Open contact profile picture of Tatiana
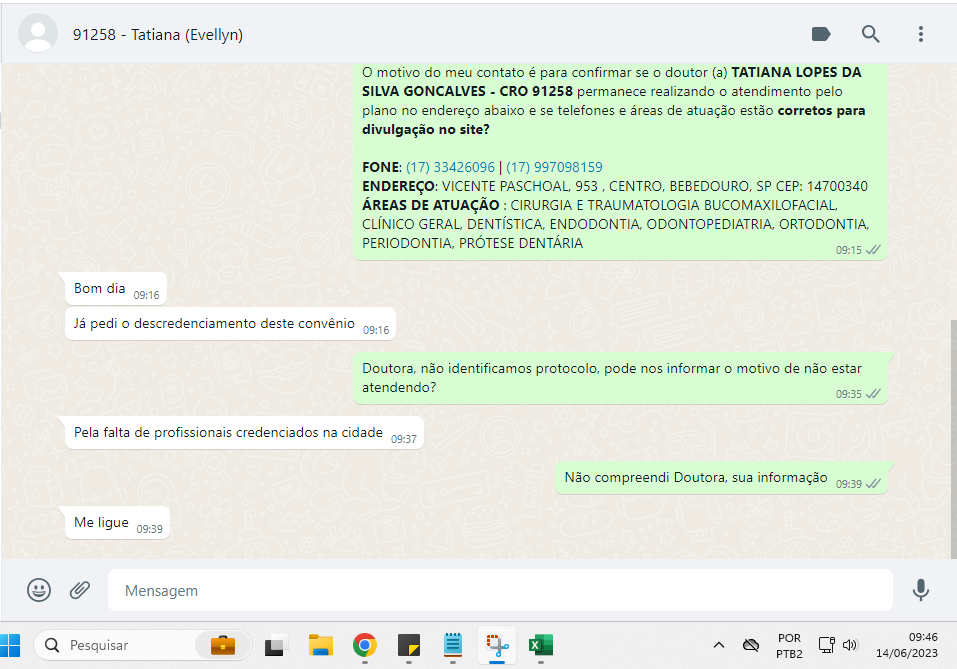This screenshot has height=669, width=957. click(39, 34)
